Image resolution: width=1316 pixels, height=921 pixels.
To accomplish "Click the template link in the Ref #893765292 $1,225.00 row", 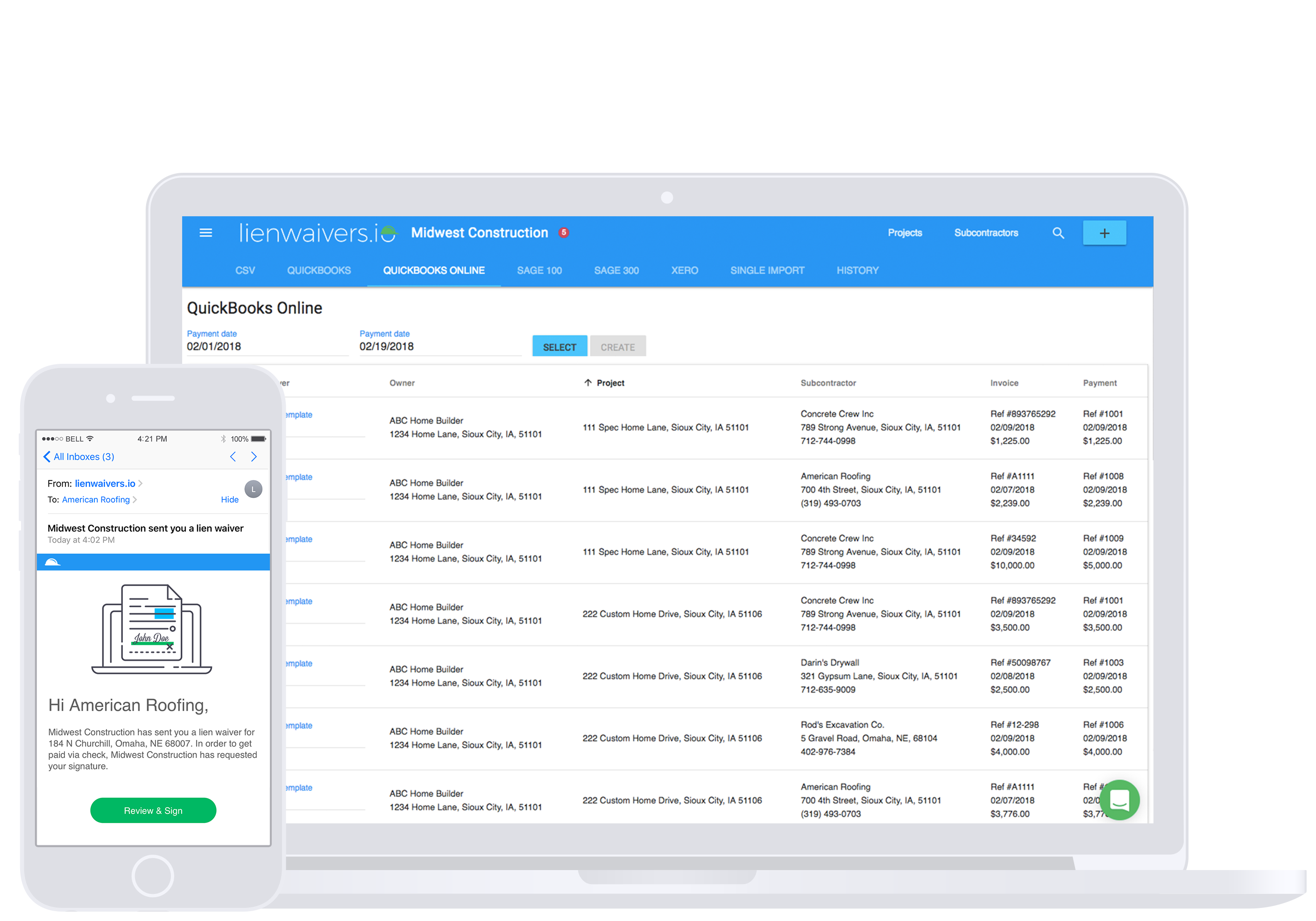I will tap(298, 415).
